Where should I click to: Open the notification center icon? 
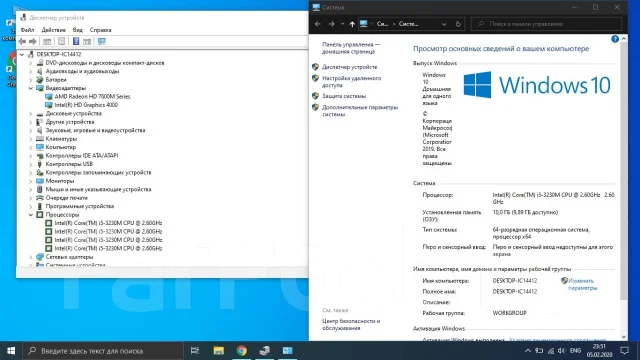pyautogui.click(x=624, y=351)
